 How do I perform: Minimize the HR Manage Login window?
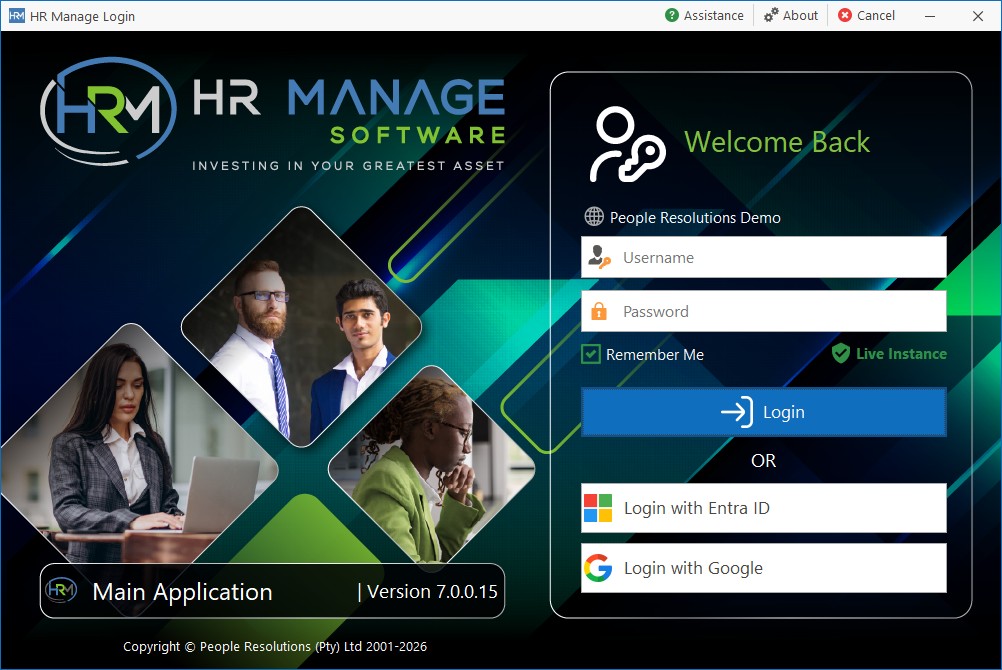point(930,16)
